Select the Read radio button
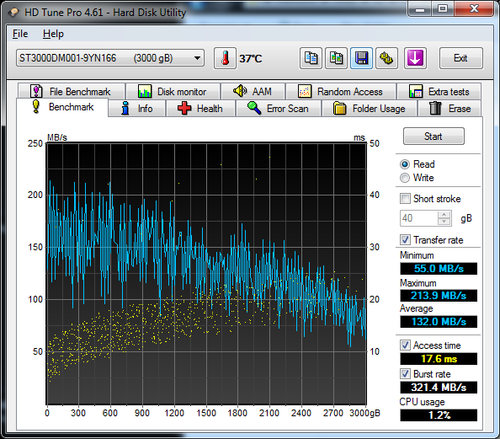The image size is (500, 439). coord(405,164)
